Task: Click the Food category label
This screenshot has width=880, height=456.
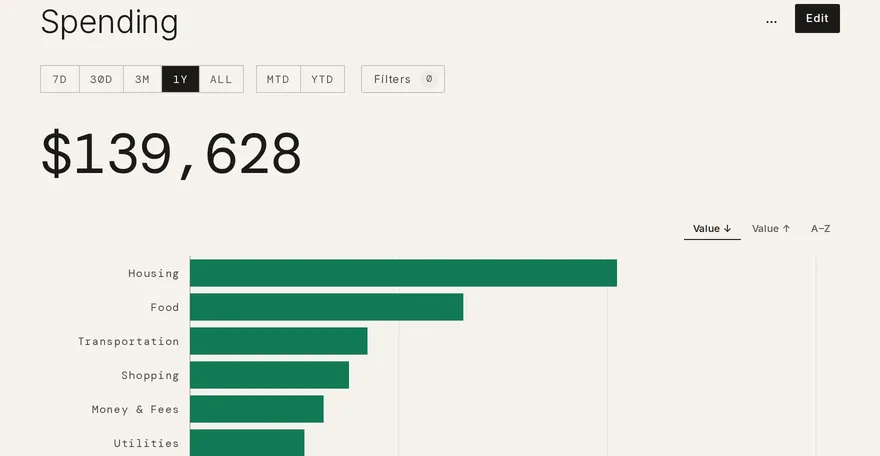Action: pos(164,307)
